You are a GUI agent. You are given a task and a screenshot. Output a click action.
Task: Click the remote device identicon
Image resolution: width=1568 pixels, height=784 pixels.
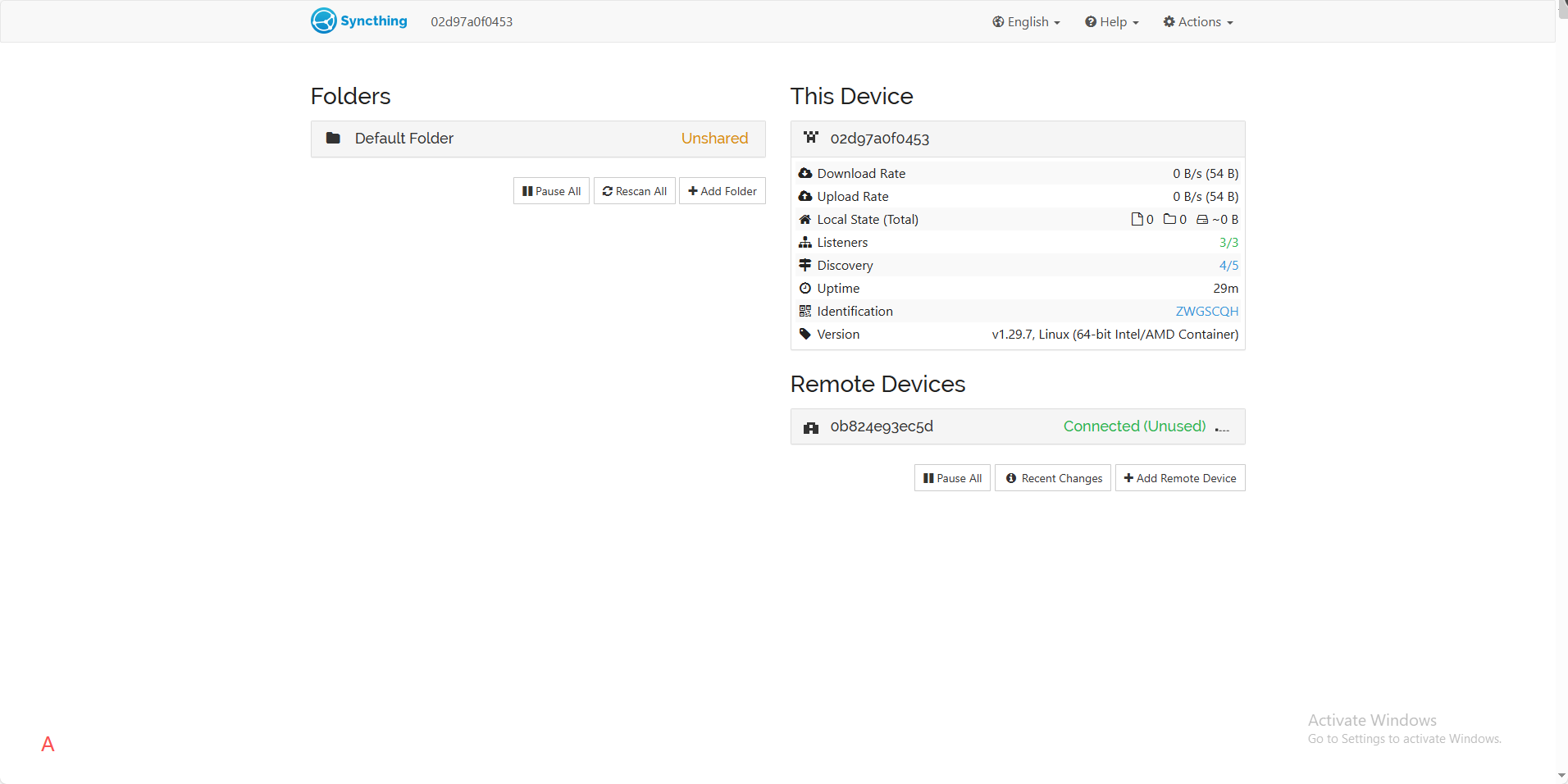tap(811, 427)
